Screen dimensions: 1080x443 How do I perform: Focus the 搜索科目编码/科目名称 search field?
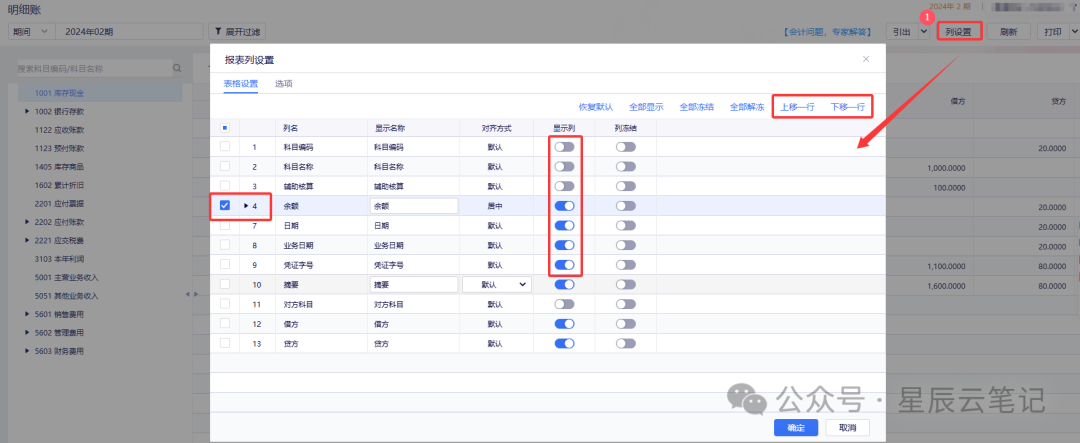point(93,68)
